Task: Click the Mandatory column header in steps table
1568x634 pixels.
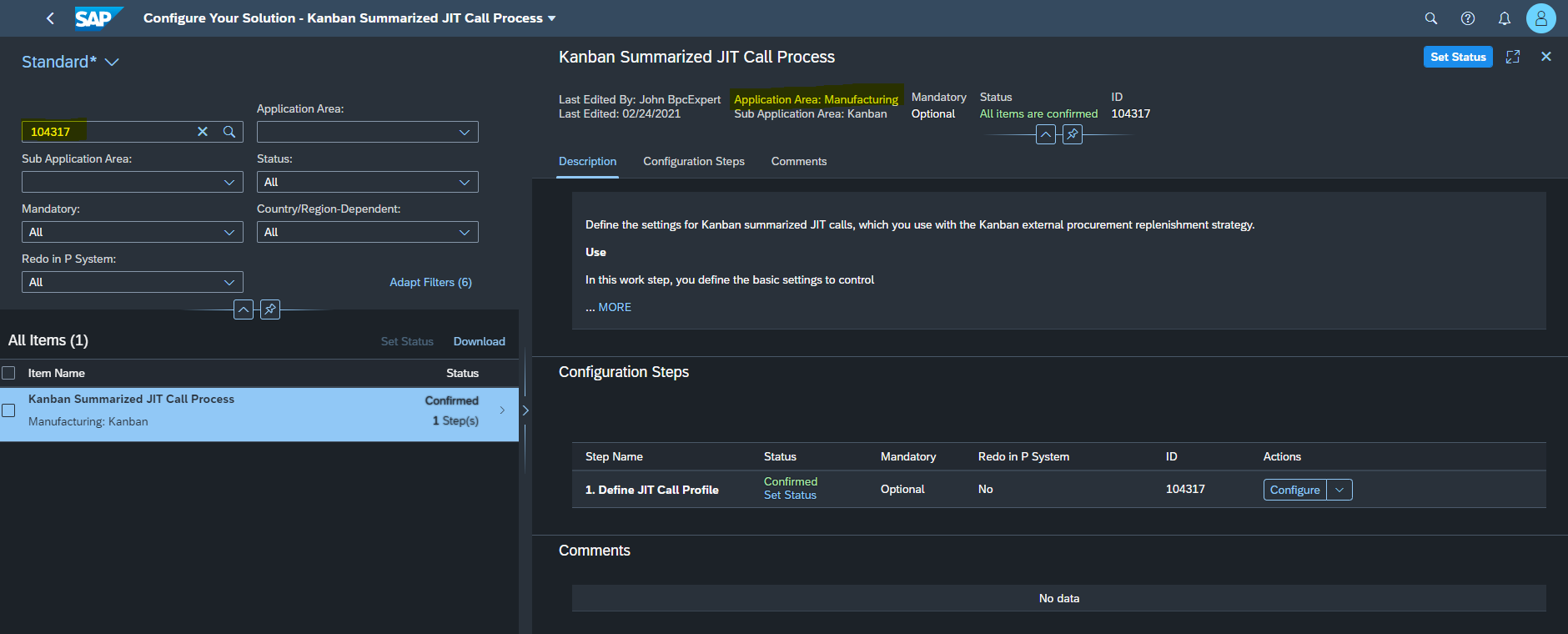Action: click(x=908, y=456)
